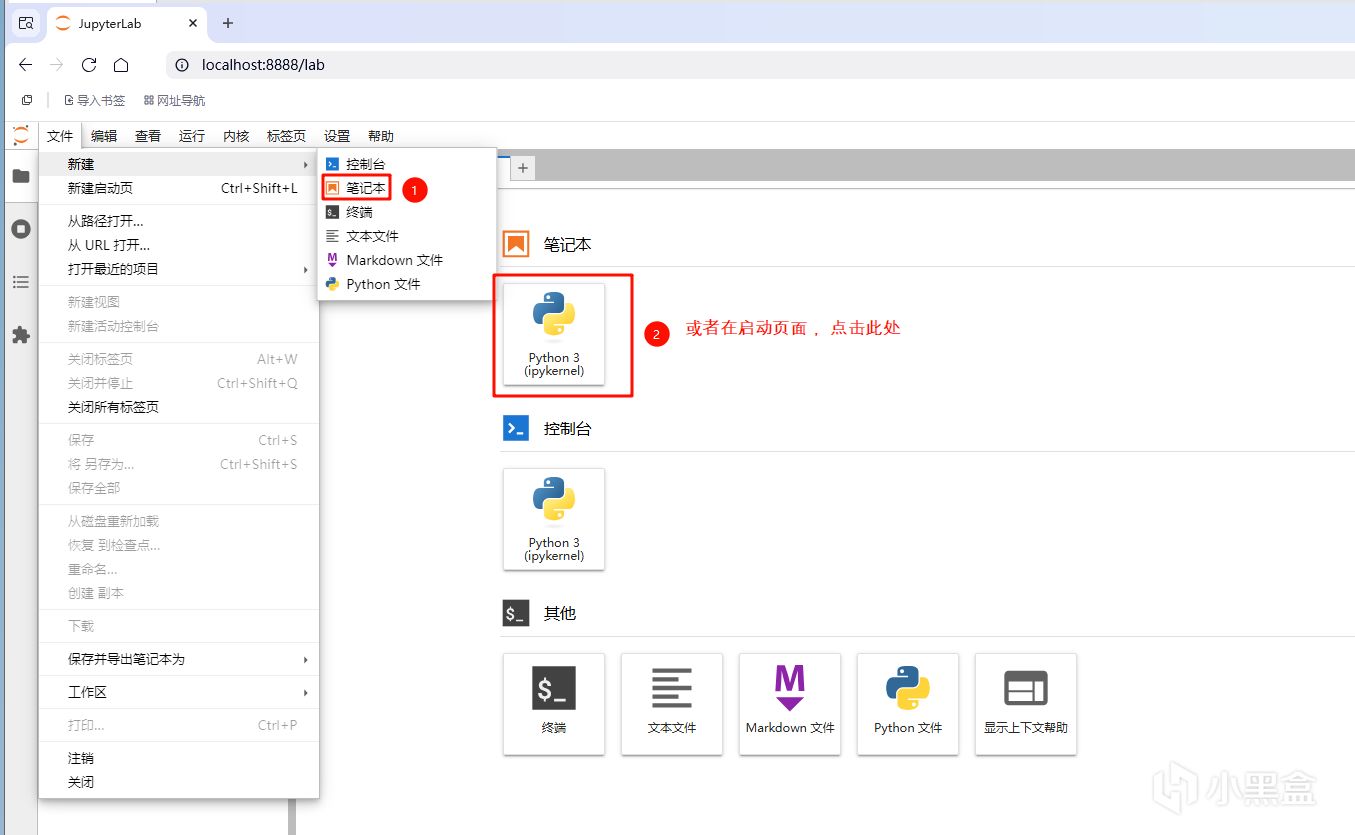Reload the page with the refresh icon
1355x835 pixels.
point(89,65)
